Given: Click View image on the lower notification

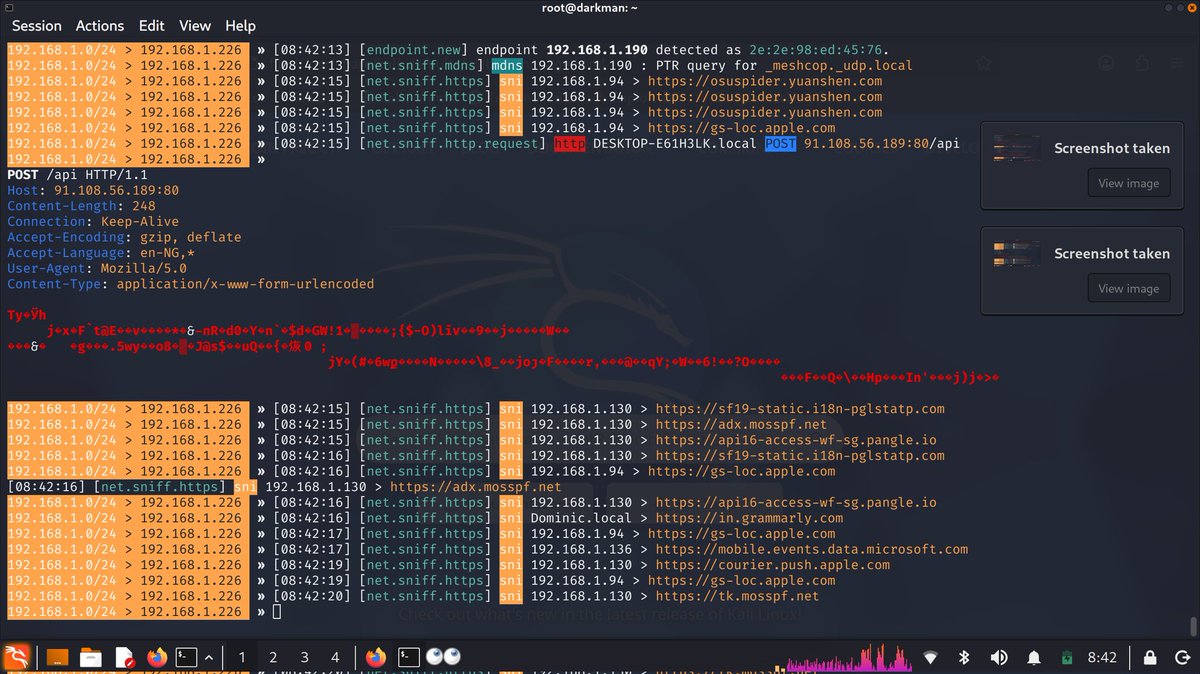Looking at the screenshot, I should coord(1129,289).
